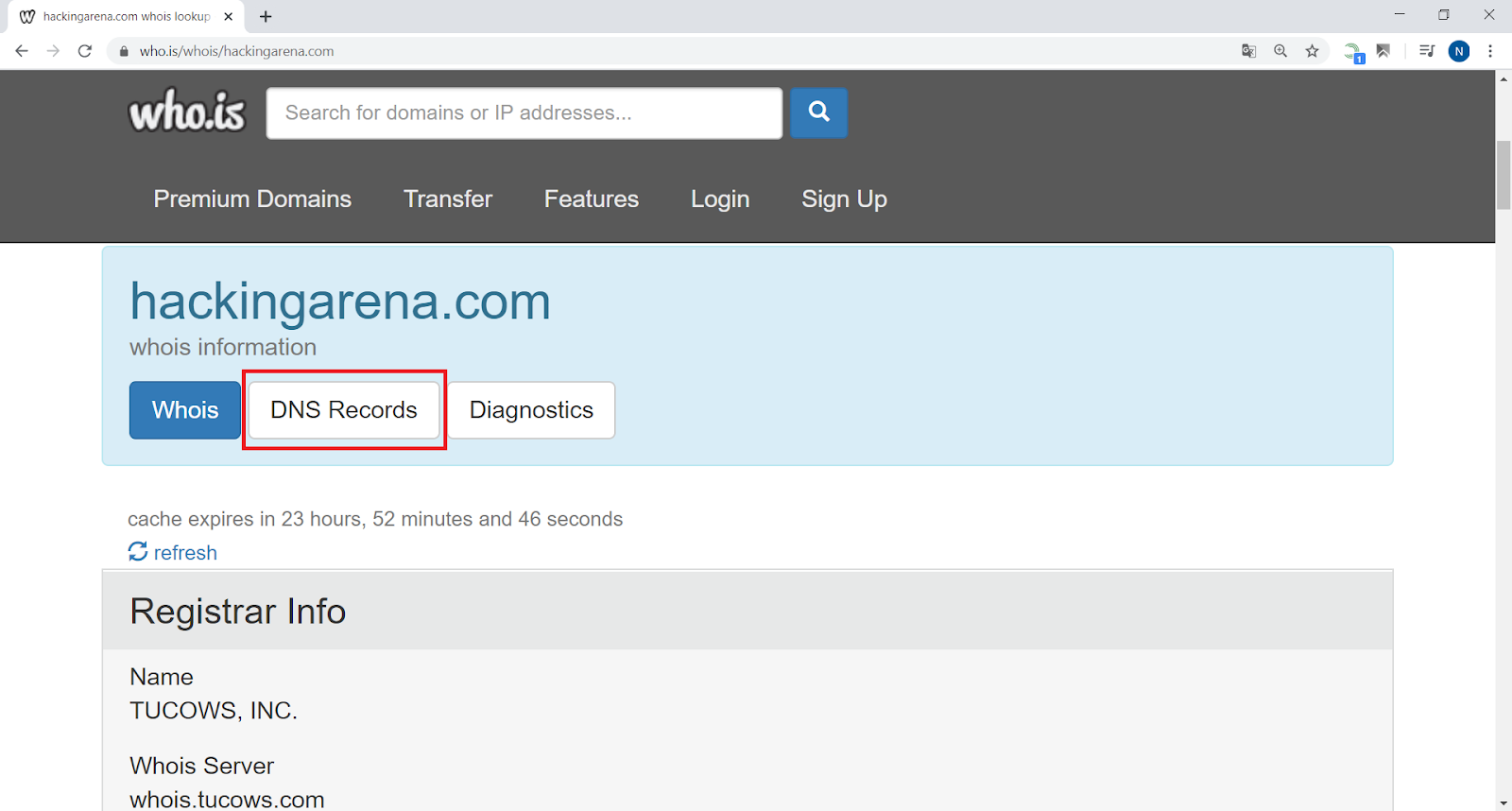Click the whois.tucows.com server text

(227, 799)
